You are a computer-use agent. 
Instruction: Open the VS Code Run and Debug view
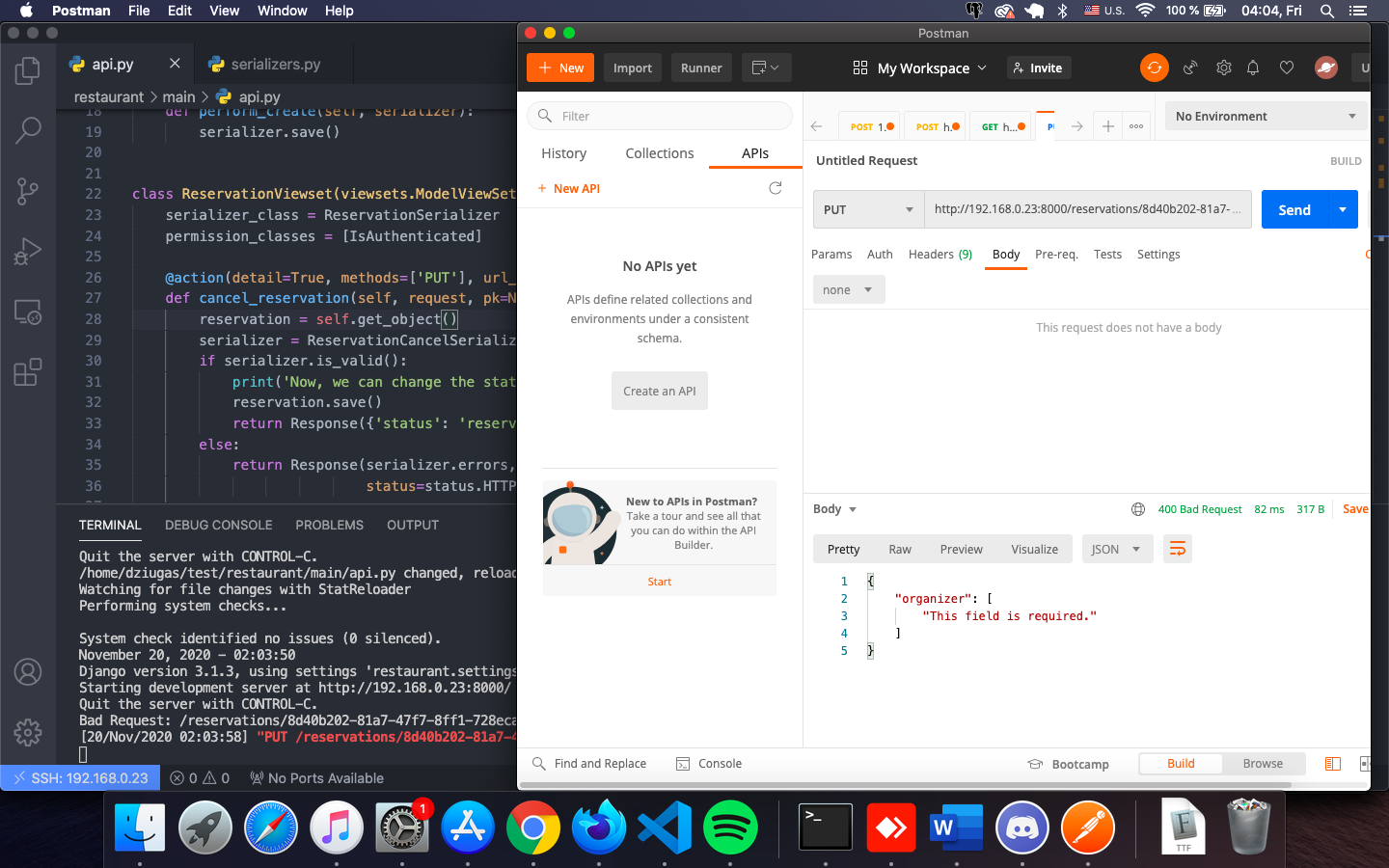point(28,252)
